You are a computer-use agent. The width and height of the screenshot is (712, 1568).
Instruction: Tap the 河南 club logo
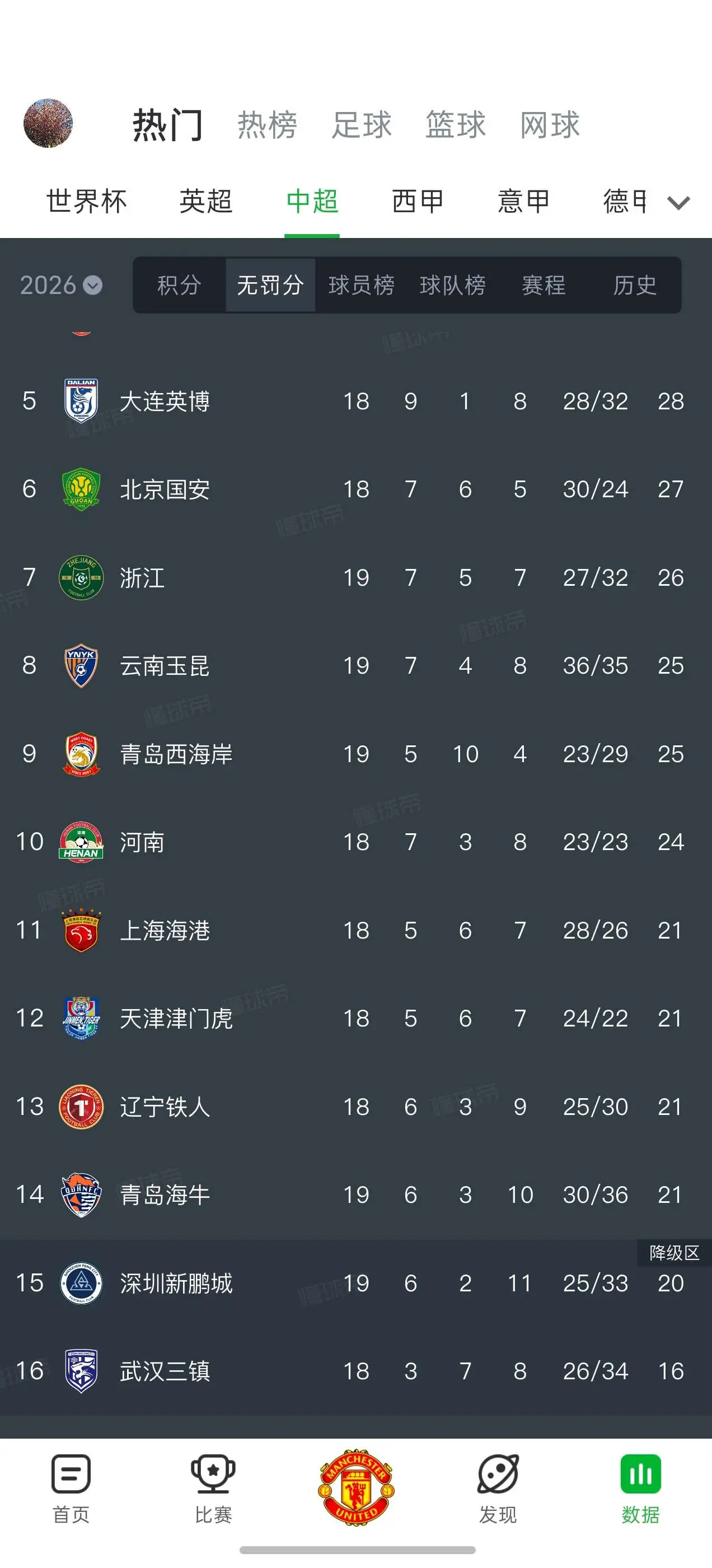click(81, 842)
